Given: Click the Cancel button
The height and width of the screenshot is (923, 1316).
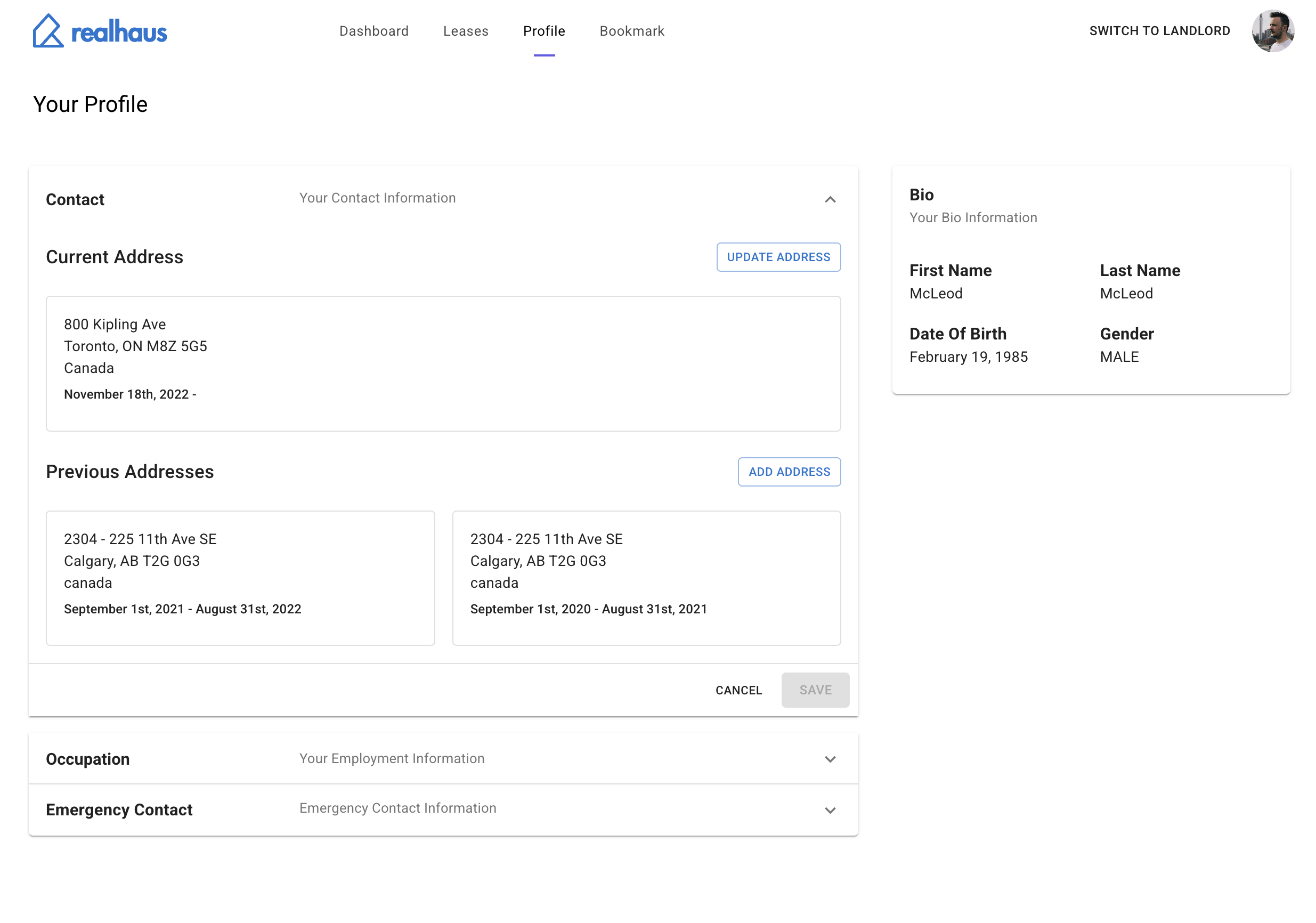Looking at the screenshot, I should point(738,690).
